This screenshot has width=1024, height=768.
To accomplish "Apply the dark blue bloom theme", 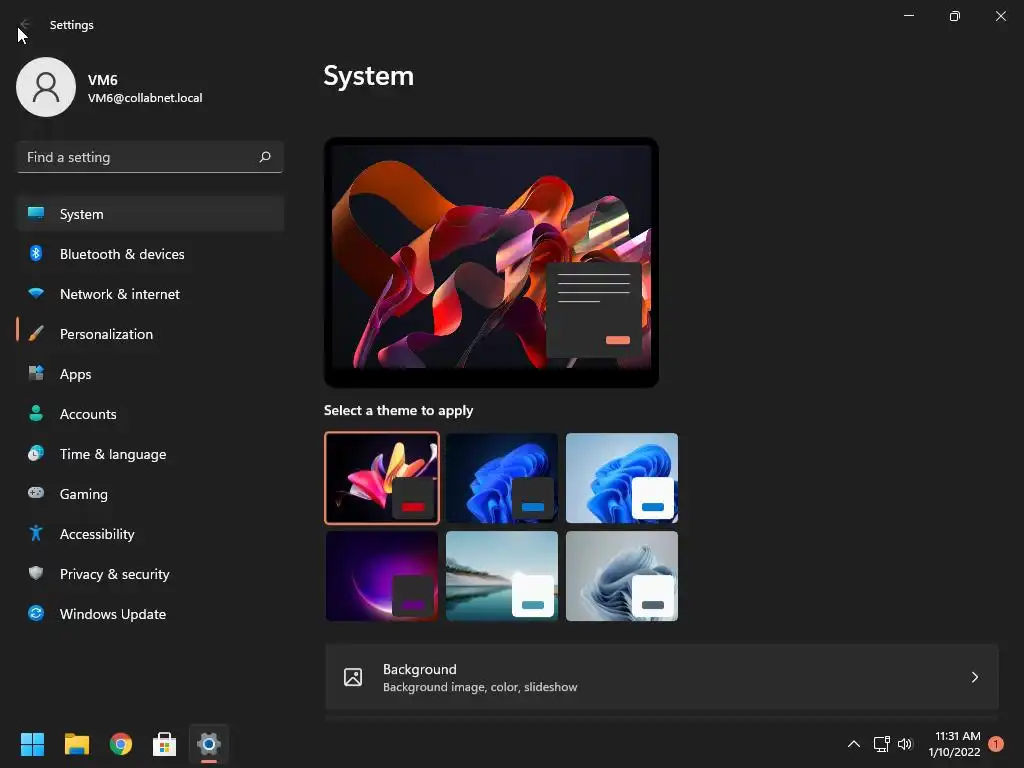I will click(x=502, y=478).
